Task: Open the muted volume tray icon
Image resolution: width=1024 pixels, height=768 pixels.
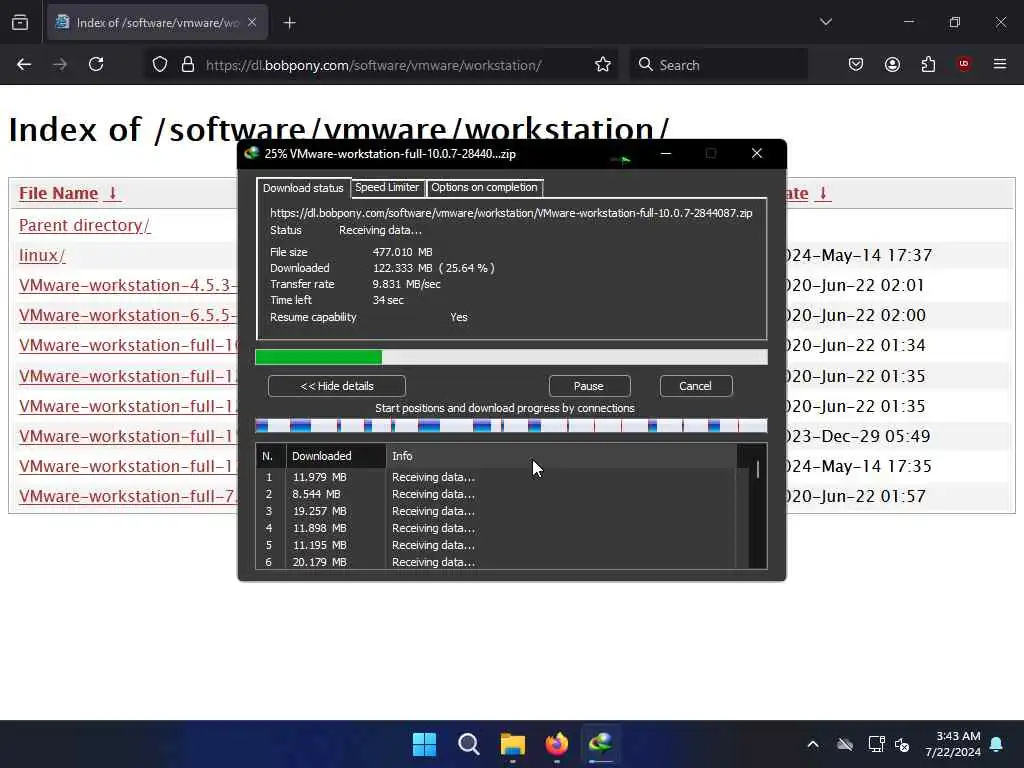Action: (902, 744)
